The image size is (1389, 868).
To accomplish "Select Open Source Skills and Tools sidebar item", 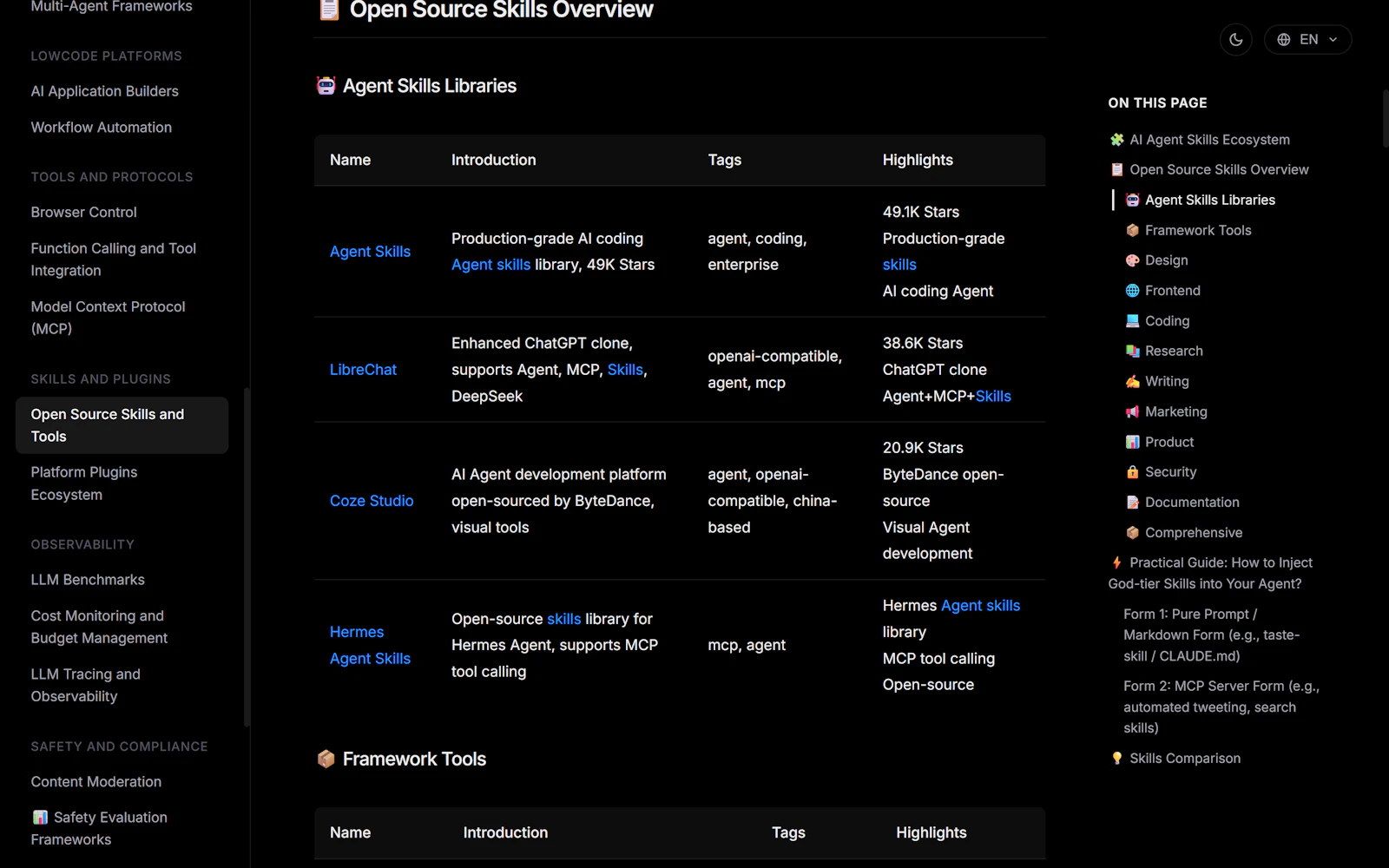I will pyautogui.click(x=122, y=425).
